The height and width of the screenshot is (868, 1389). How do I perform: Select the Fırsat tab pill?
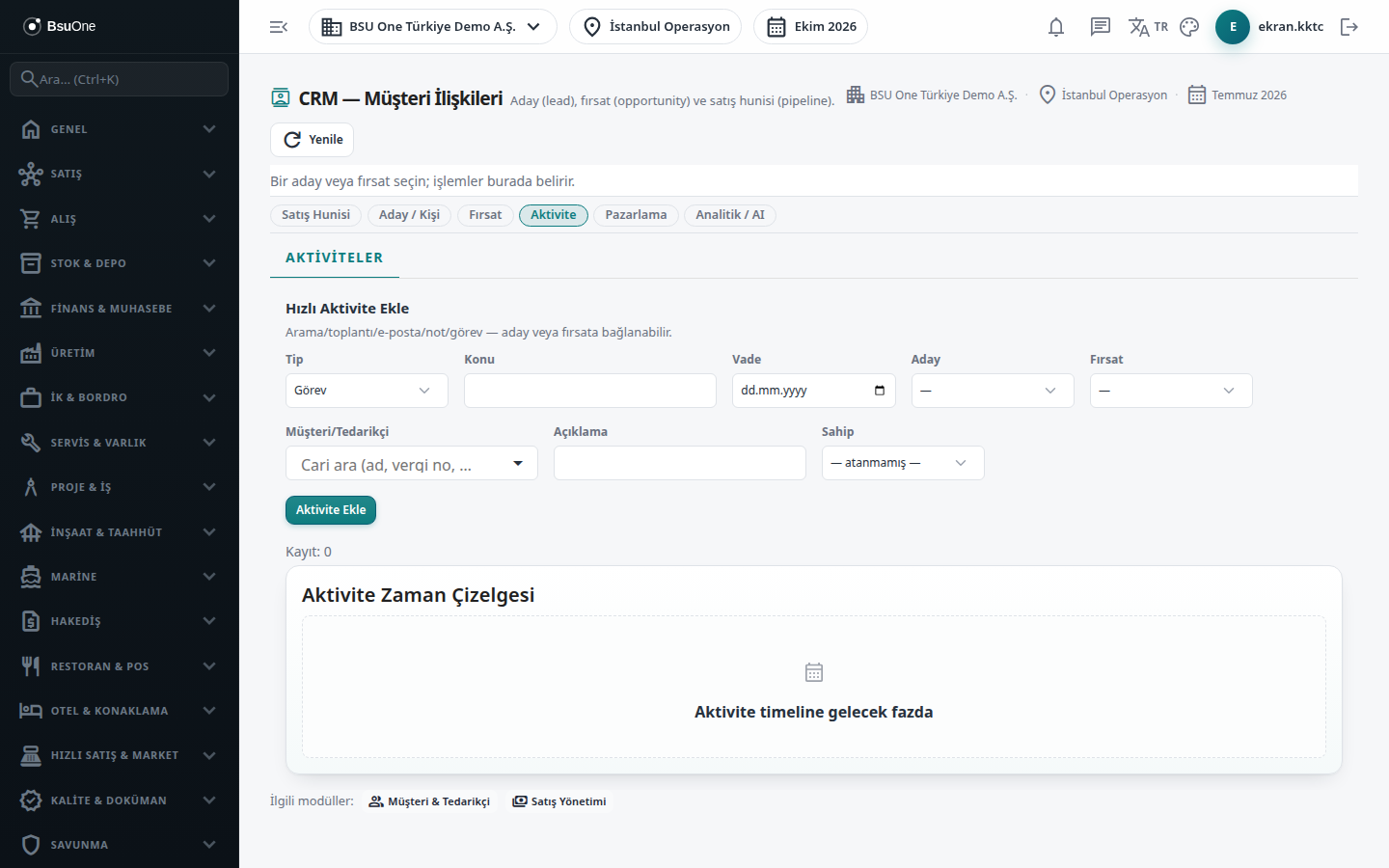[485, 215]
